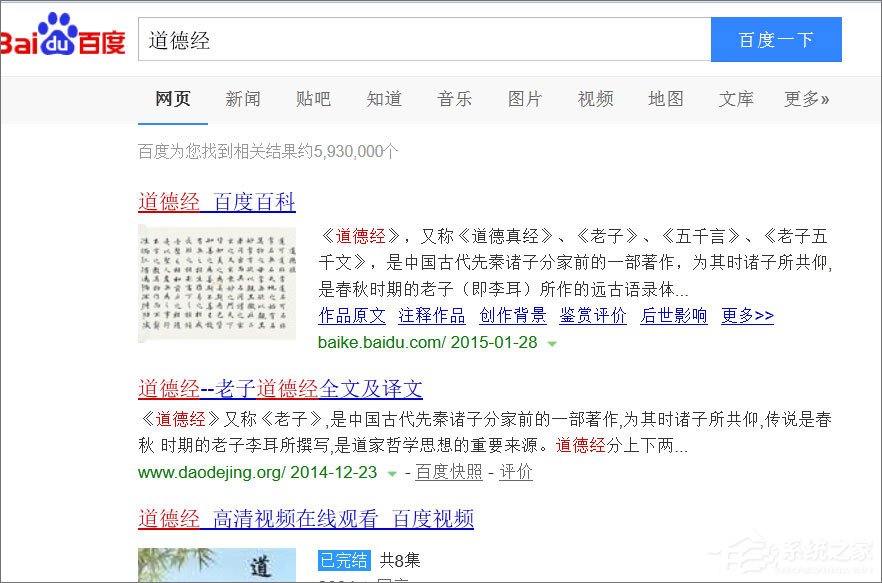This screenshot has height=583, width=882.
Task: Click the calligraphy thumbnail of the Baike result
Action: click(x=217, y=284)
